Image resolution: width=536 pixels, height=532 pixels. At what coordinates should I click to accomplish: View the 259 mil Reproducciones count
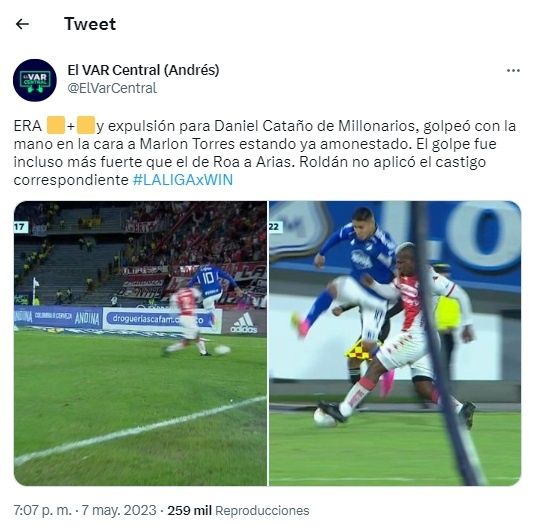point(238,510)
